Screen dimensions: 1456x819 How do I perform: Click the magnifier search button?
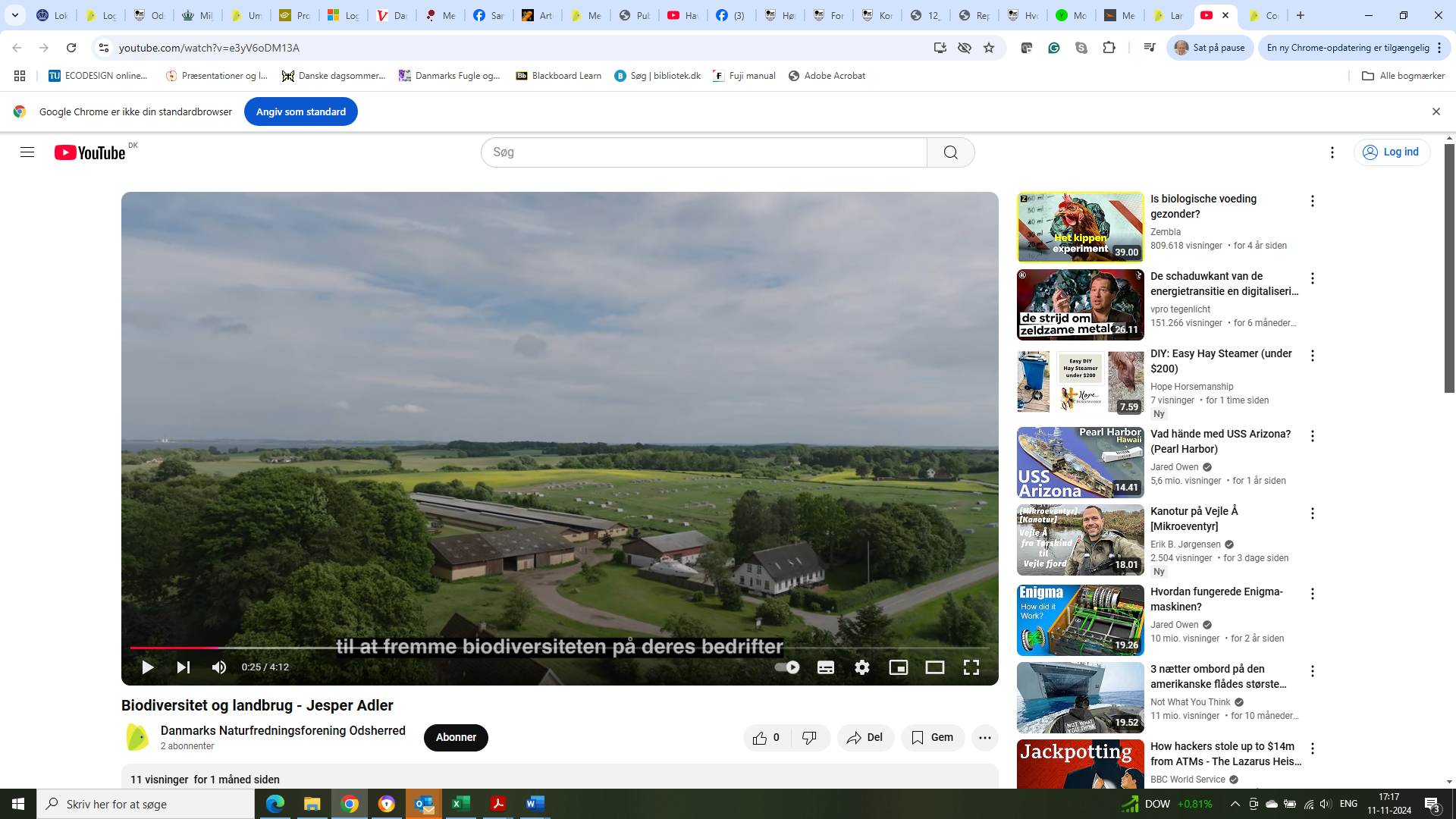point(951,152)
